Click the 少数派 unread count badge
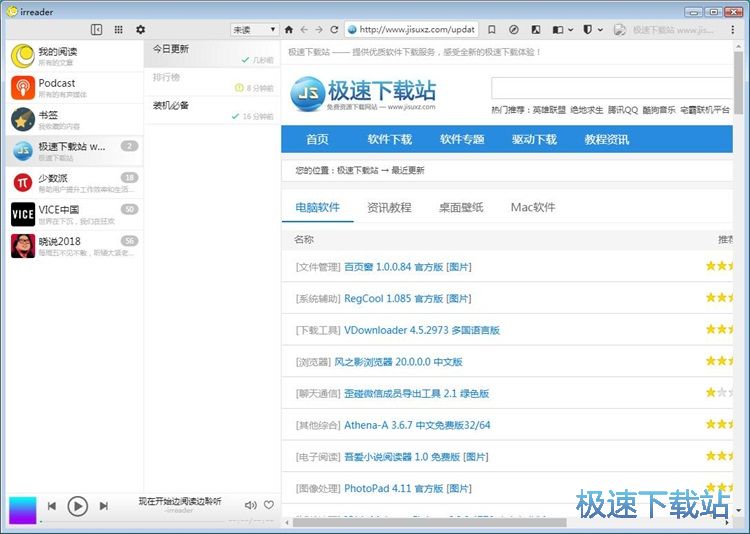Image resolution: width=750 pixels, height=534 pixels. pyautogui.click(x=129, y=178)
